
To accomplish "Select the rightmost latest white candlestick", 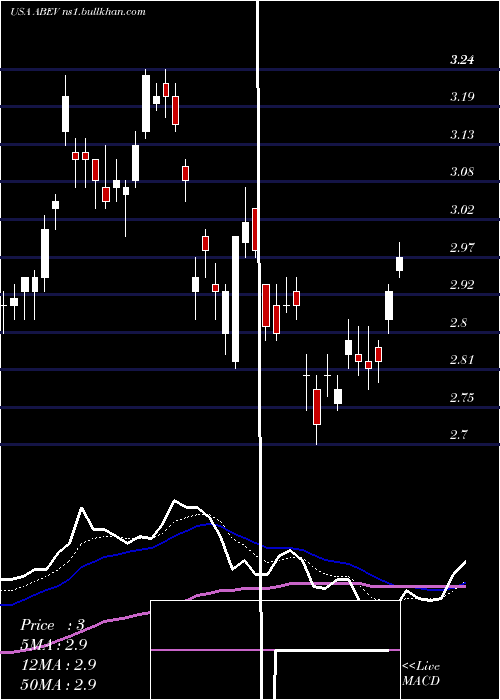I will [400, 264].
